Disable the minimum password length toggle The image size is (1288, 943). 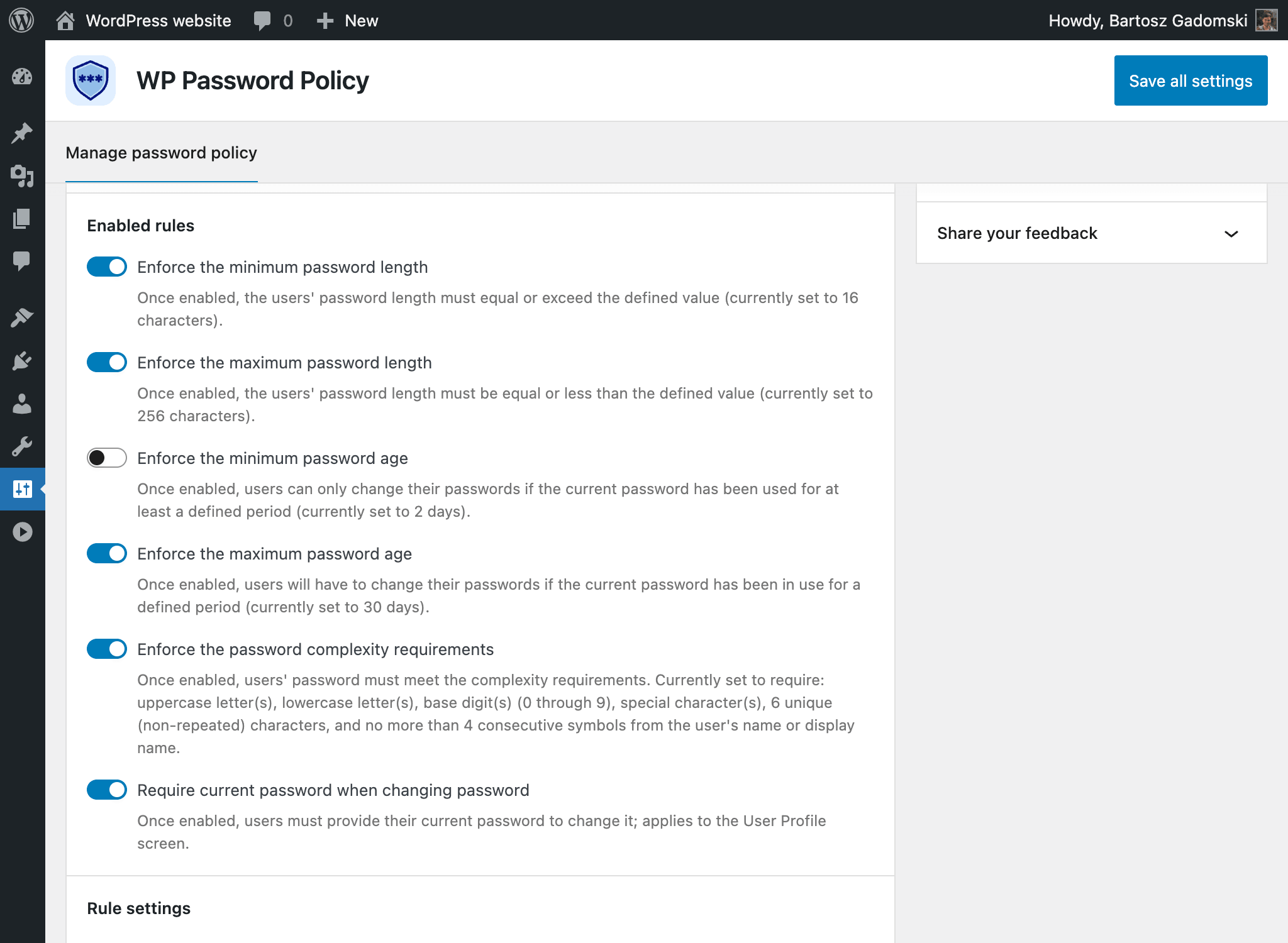tap(107, 267)
